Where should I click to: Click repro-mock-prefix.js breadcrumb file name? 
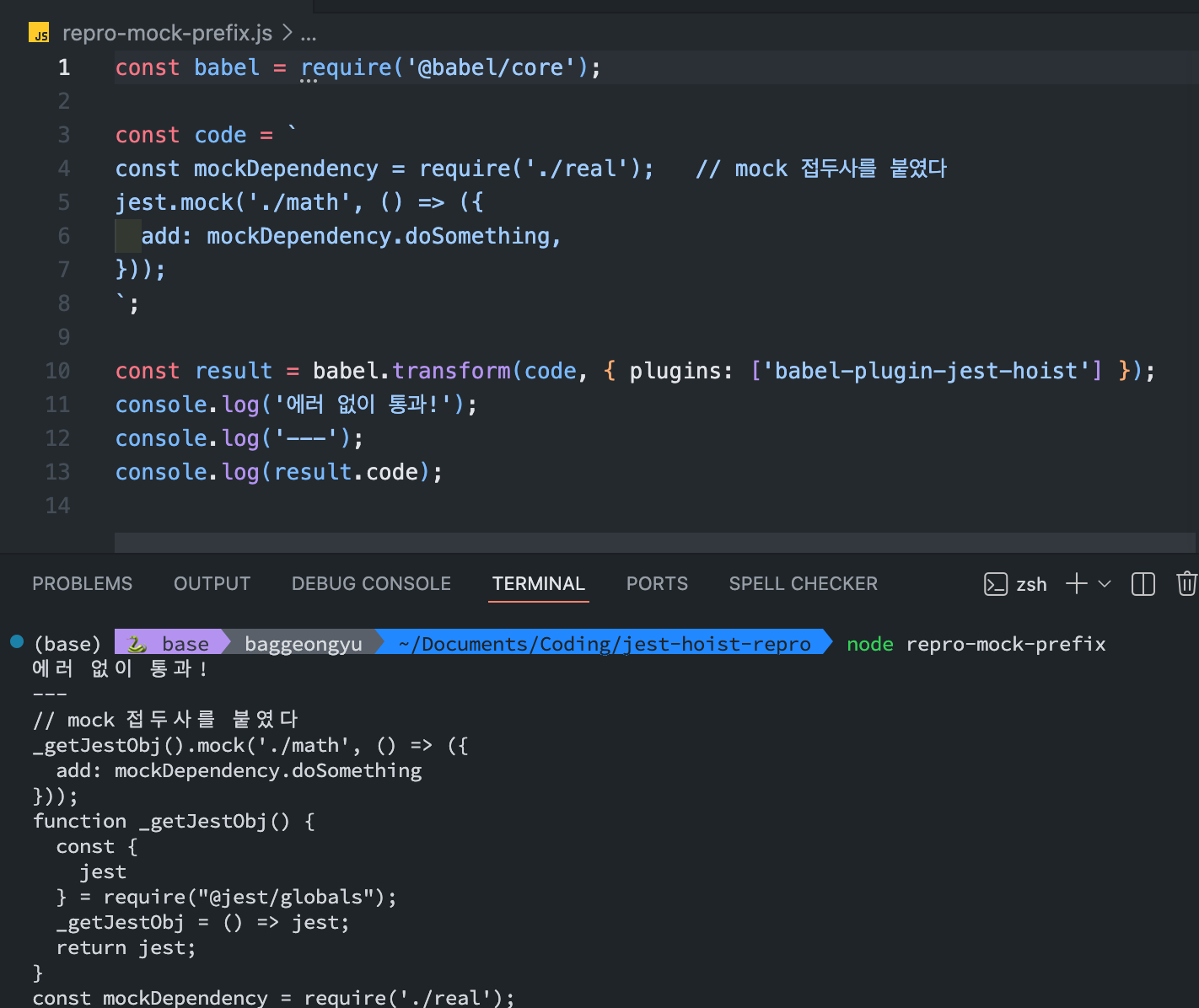(167, 33)
